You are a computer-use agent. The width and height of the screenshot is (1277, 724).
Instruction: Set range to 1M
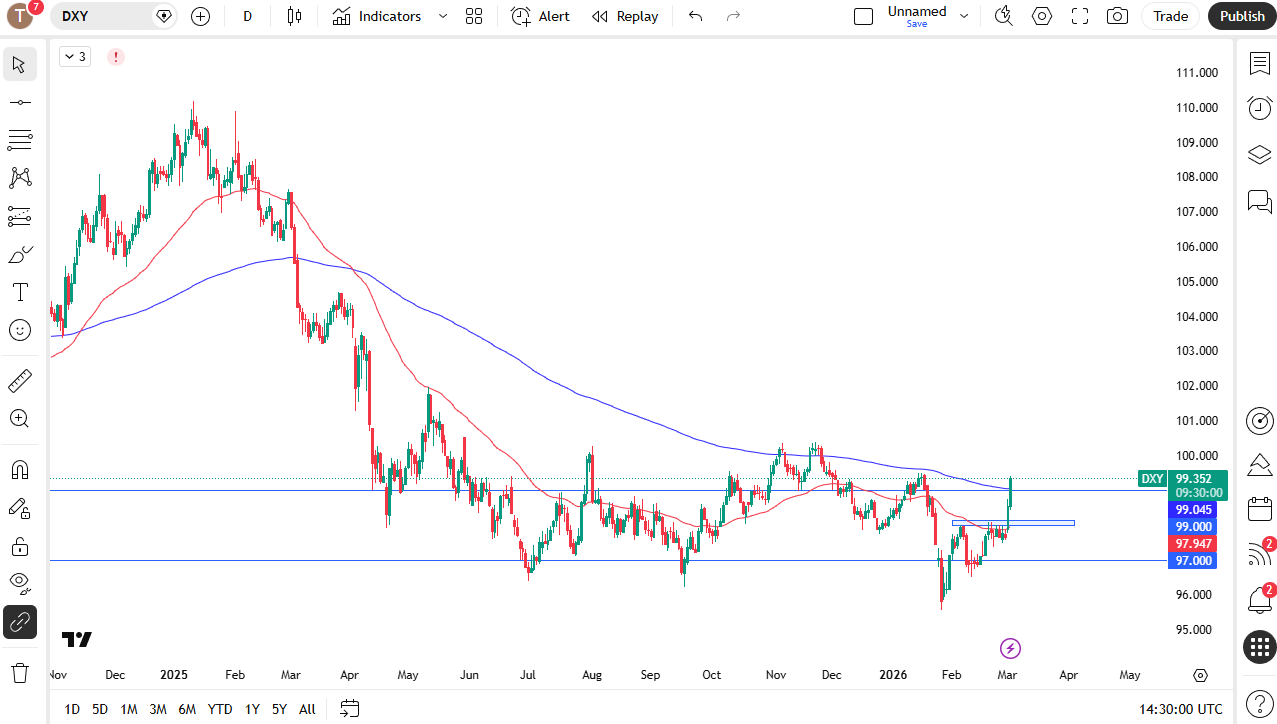pos(129,709)
